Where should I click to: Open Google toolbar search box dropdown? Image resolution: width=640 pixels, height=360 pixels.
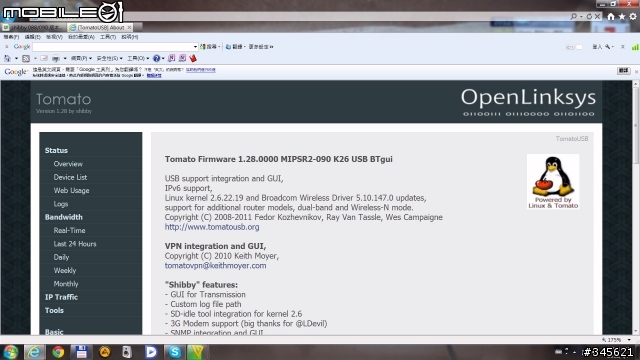(x=195, y=47)
